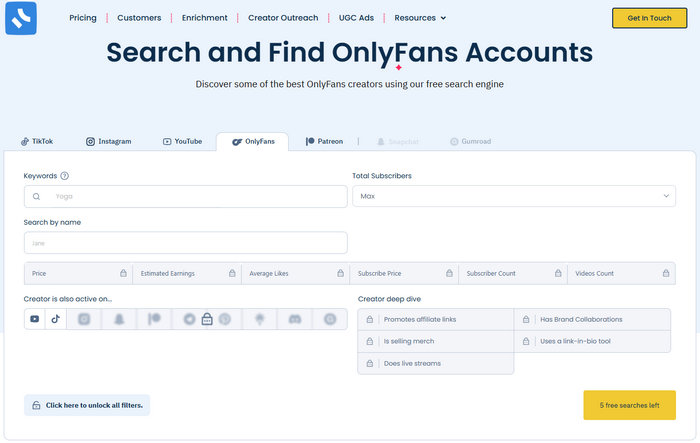
Task: Open the UGC Ads nav link
Action: (x=356, y=18)
